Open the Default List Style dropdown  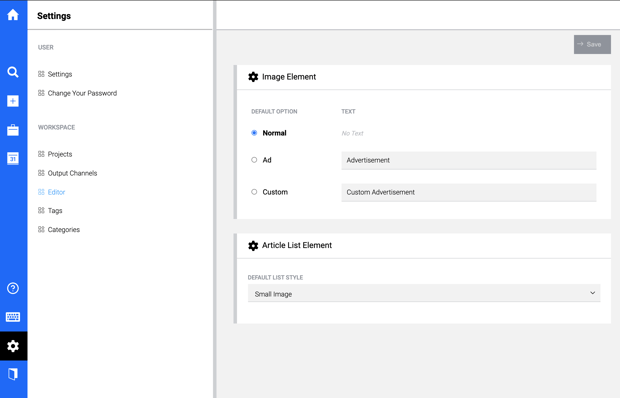click(424, 293)
